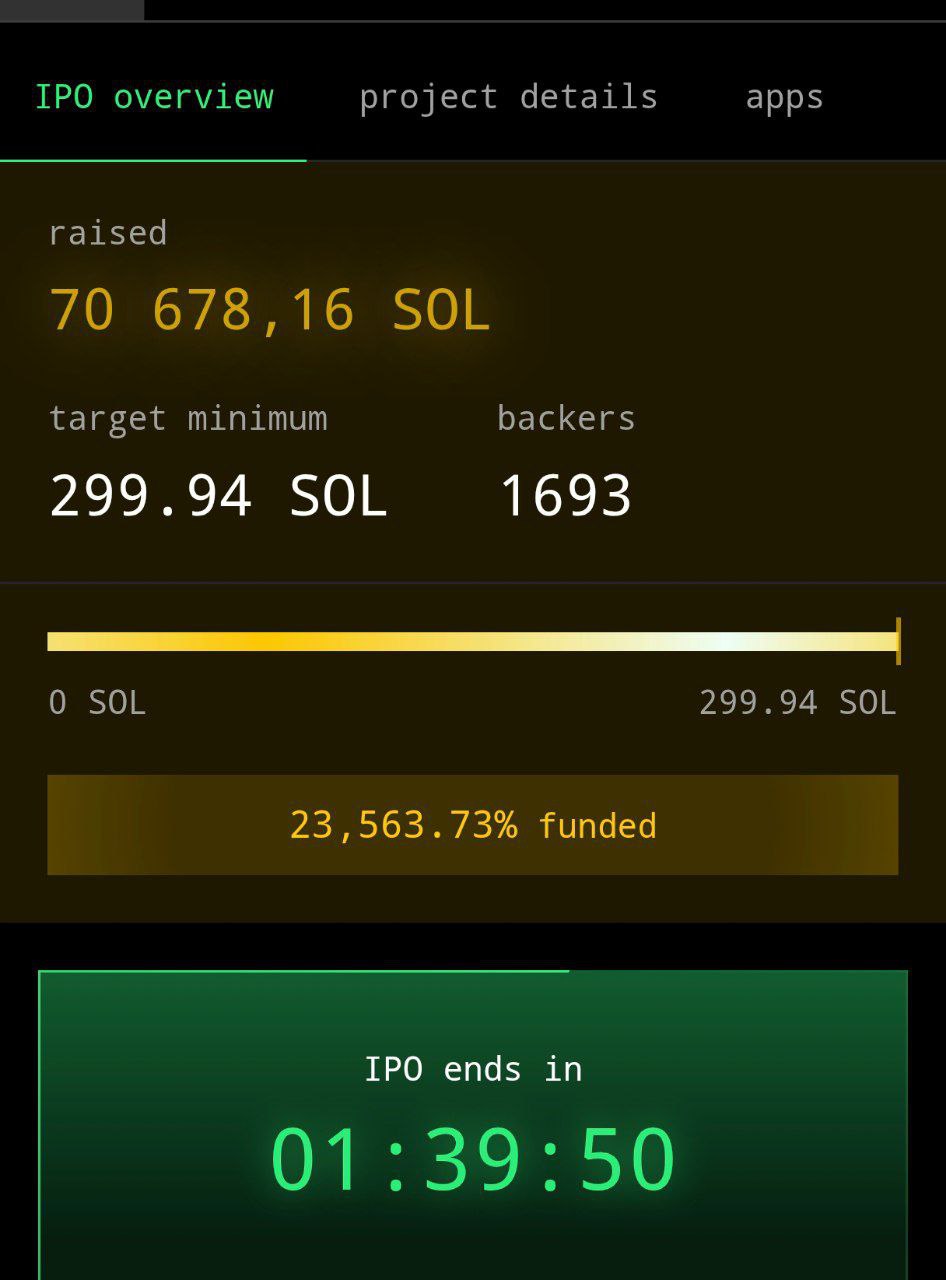This screenshot has width=946, height=1280.
Task: Click the 299.94 SOL value below target minimum
Action: tap(218, 496)
